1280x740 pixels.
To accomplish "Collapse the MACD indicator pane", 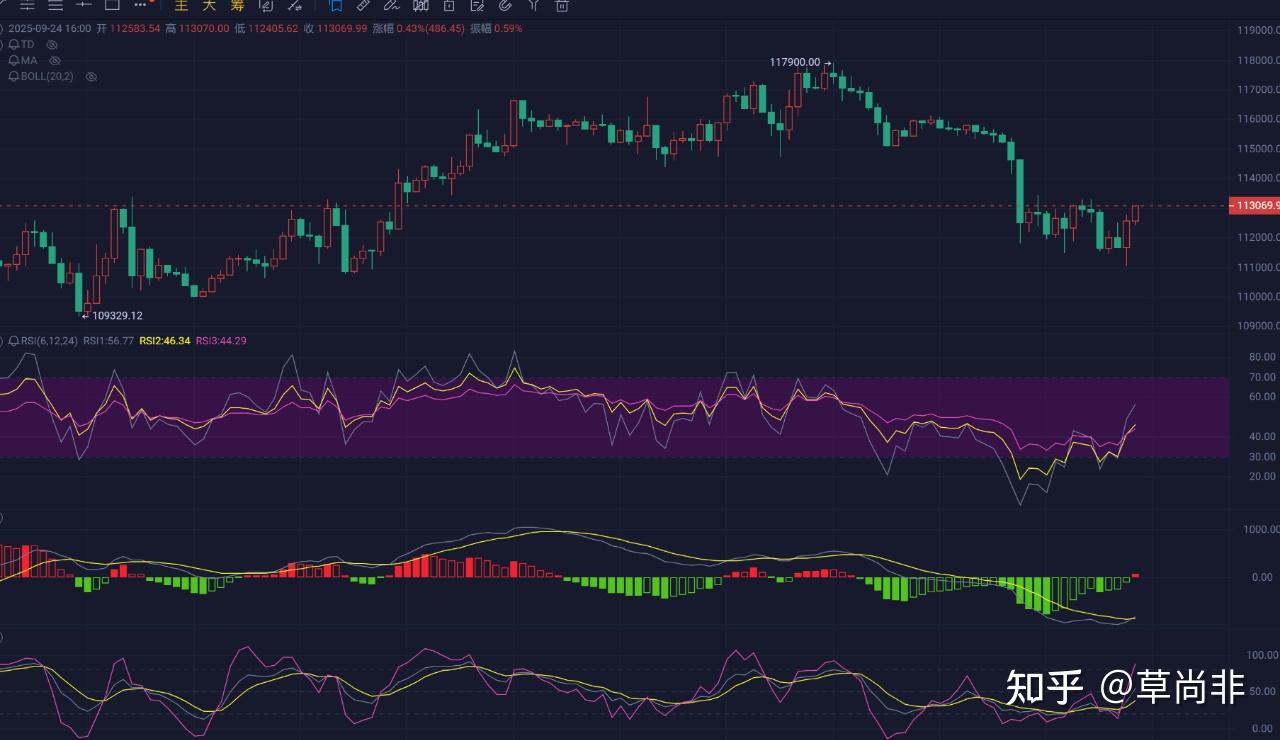I will 2,518.
